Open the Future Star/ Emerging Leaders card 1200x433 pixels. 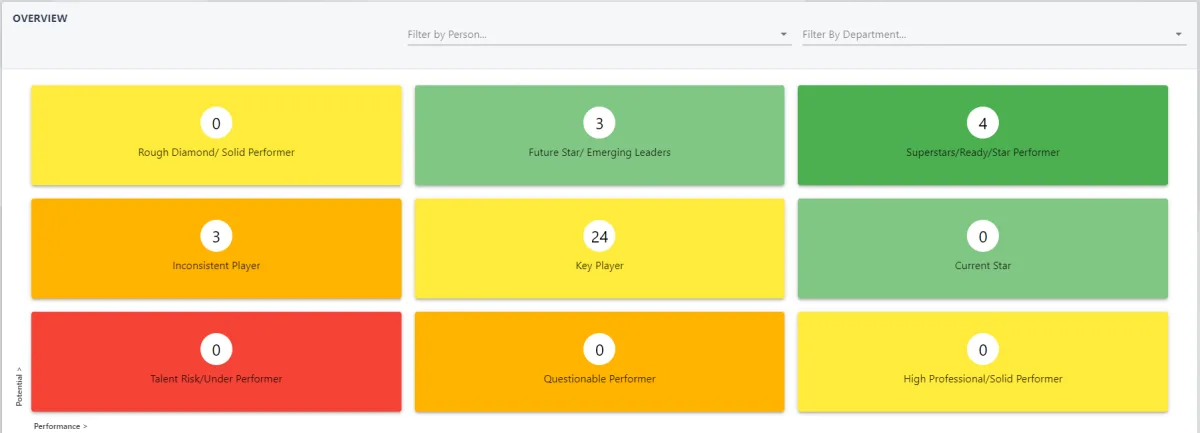(x=599, y=135)
